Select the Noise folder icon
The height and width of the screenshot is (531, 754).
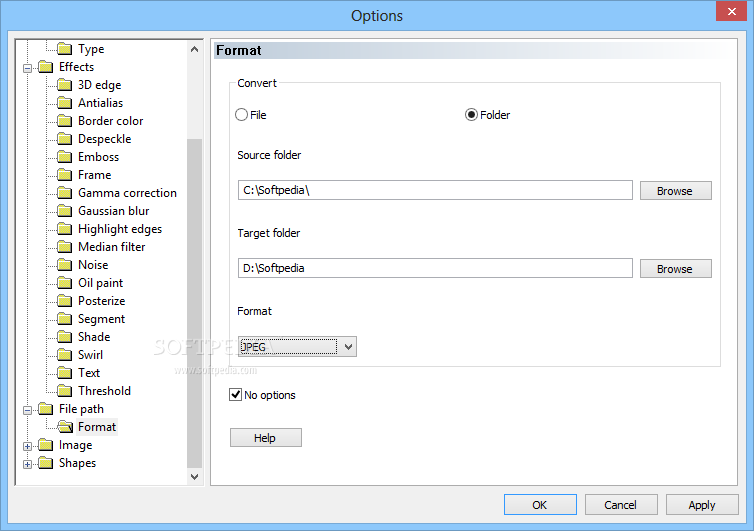click(x=64, y=265)
